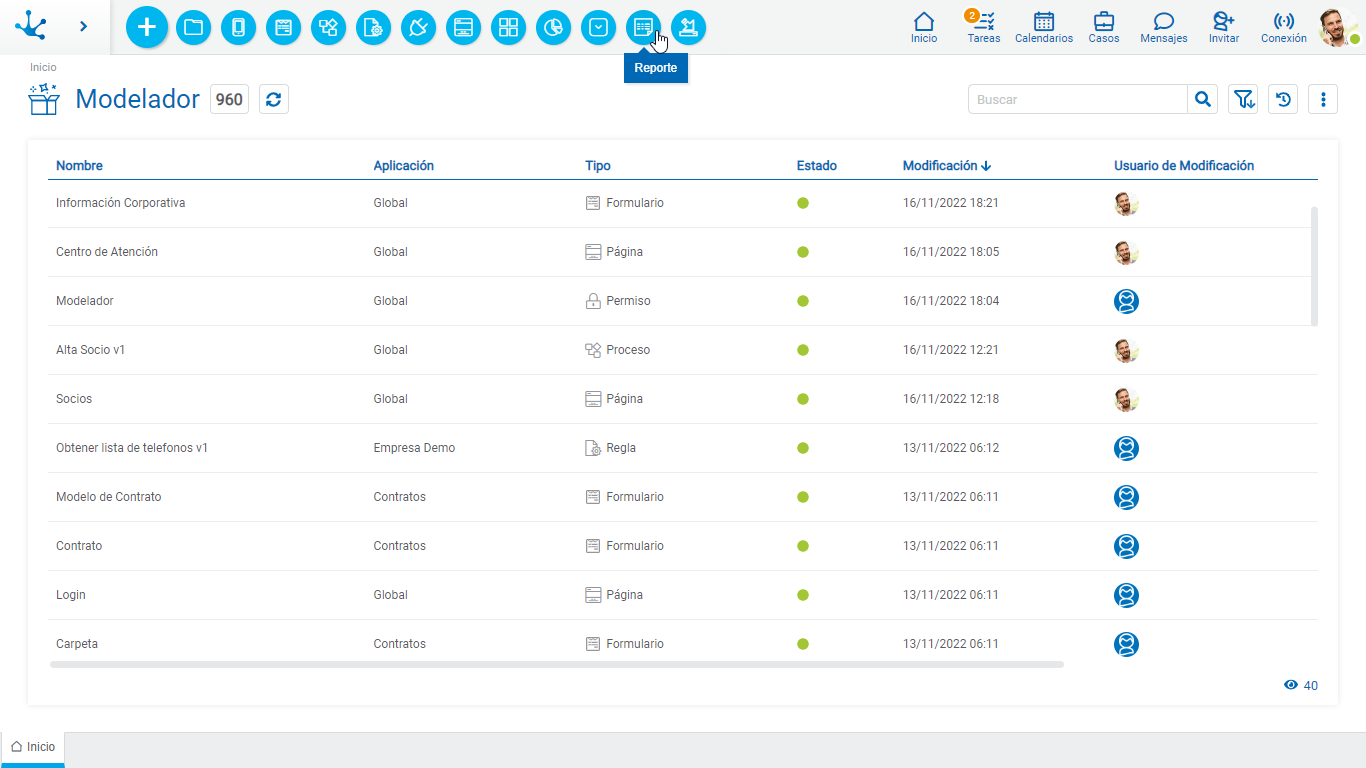
Task: Open the three-dot more menu
Action: tap(1323, 99)
